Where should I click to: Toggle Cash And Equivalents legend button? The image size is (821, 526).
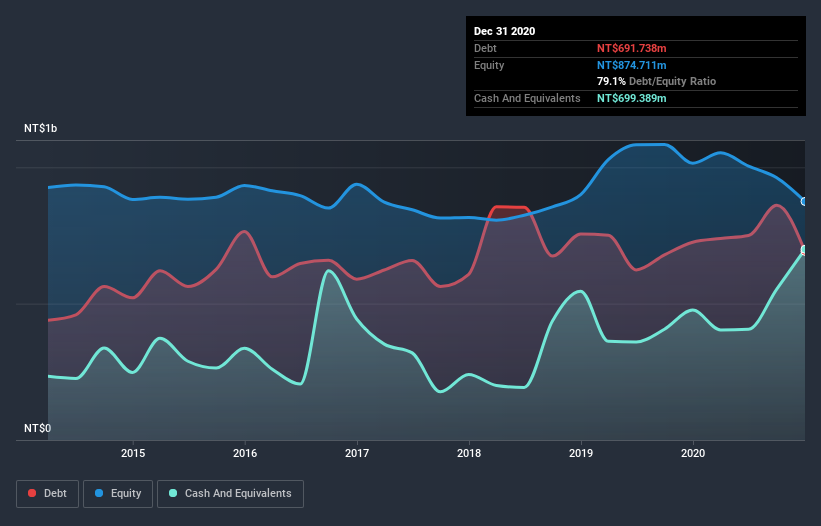pyautogui.click(x=230, y=494)
